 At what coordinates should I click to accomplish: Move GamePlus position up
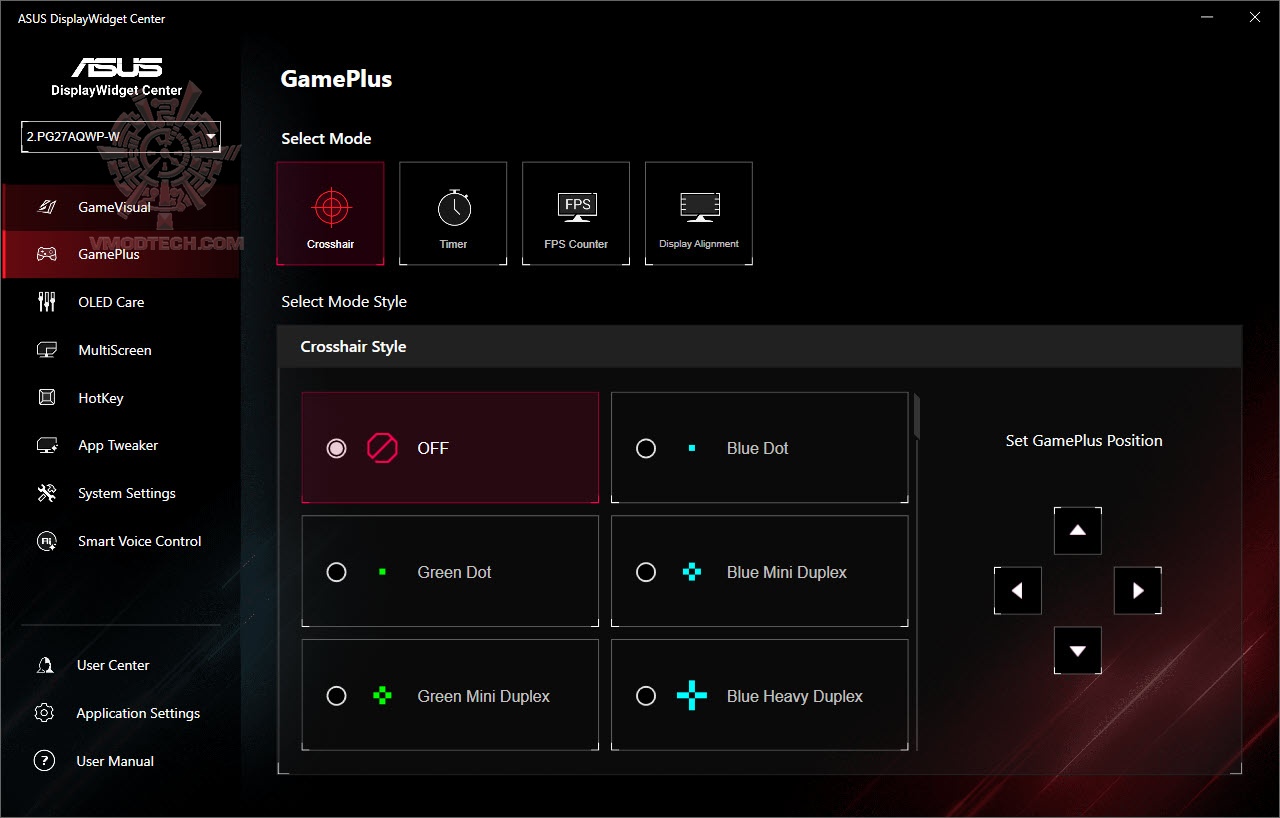1078,531
